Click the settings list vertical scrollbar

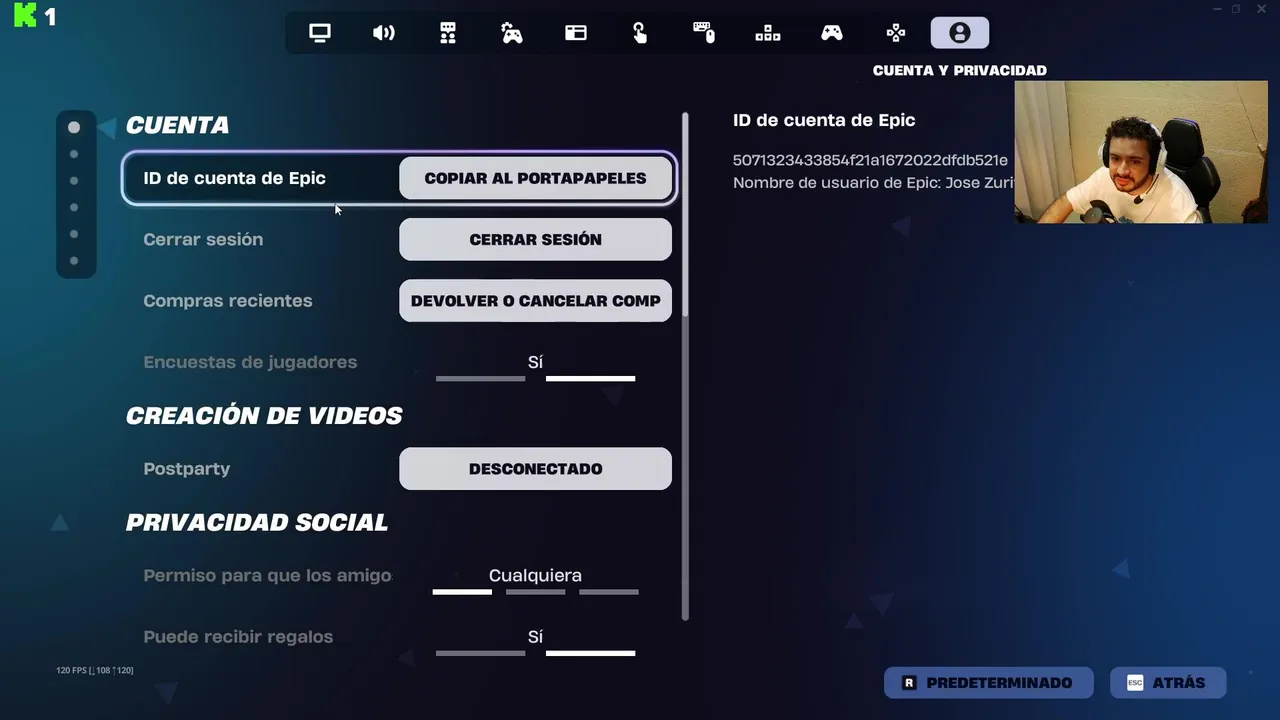click(685, 366)
